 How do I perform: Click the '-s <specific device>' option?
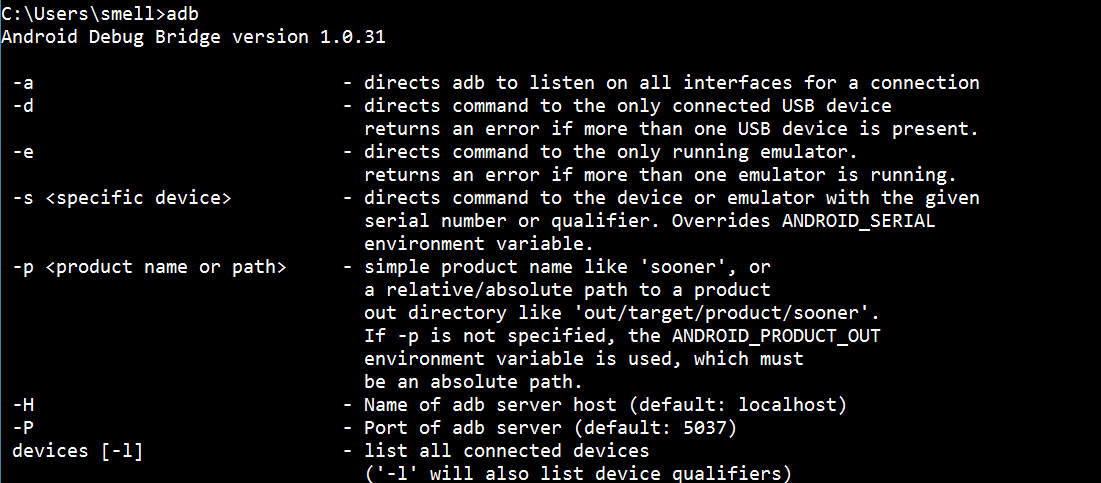pyautogui.click(x=121, y=198)
